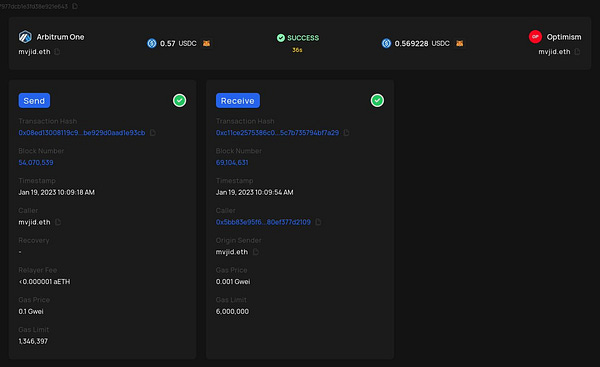This screenshot has height=367, width=600.
Task: Click mvjid.eth under Arbitrum One header
Action: pos(34,52)
